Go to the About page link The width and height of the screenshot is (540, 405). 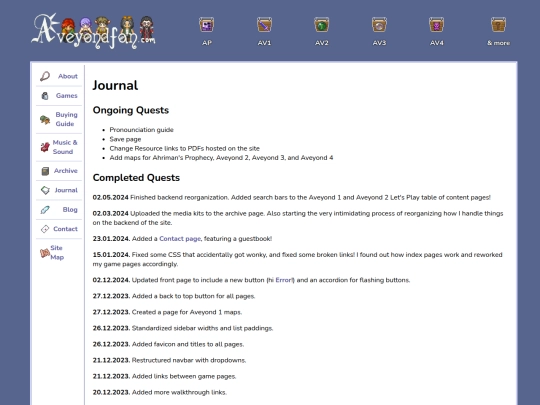coord(68,76)
